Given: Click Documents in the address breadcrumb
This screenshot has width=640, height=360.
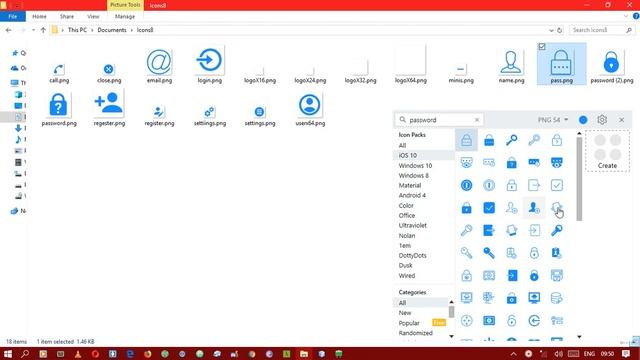Looking at the screenshot, I should (112, 30).
